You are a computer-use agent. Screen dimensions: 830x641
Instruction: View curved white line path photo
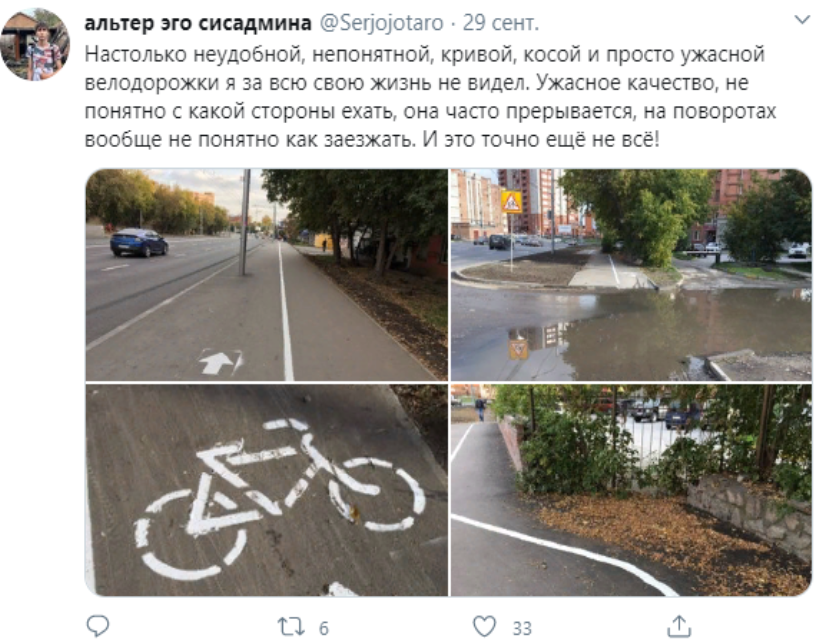pos(631,490)
